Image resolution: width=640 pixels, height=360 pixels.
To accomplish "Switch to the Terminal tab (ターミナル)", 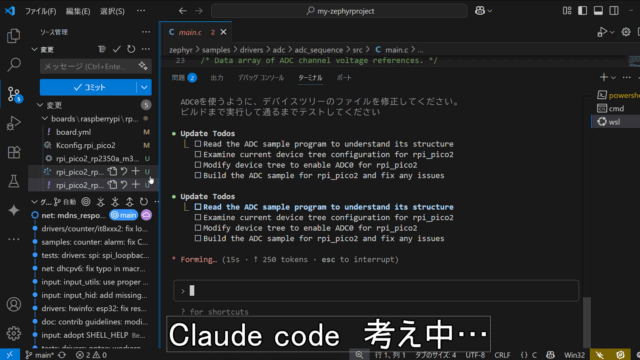I will tap(310, 78).
